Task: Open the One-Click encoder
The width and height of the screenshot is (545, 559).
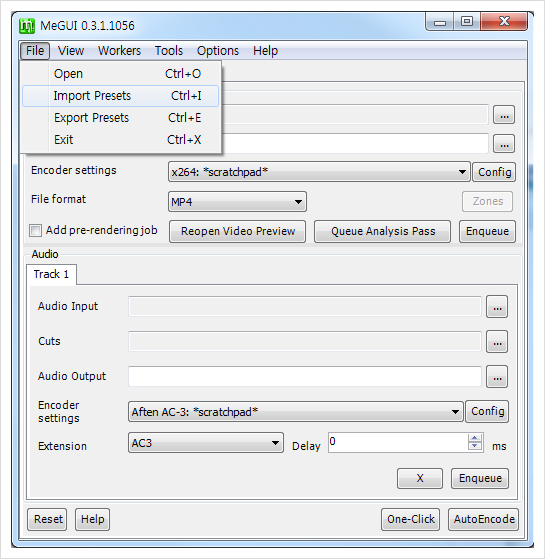Action: 410,519
